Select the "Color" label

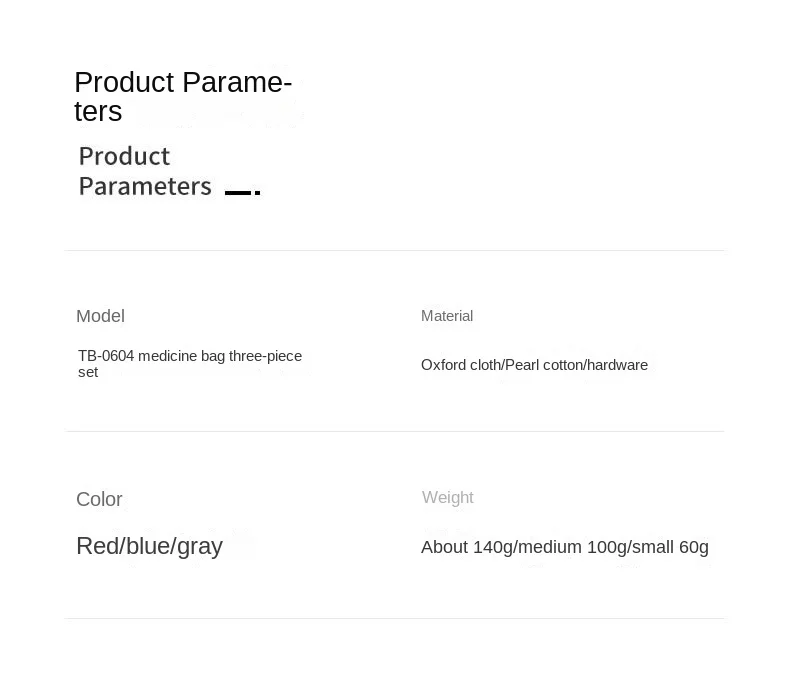click(x=99, y=499)
